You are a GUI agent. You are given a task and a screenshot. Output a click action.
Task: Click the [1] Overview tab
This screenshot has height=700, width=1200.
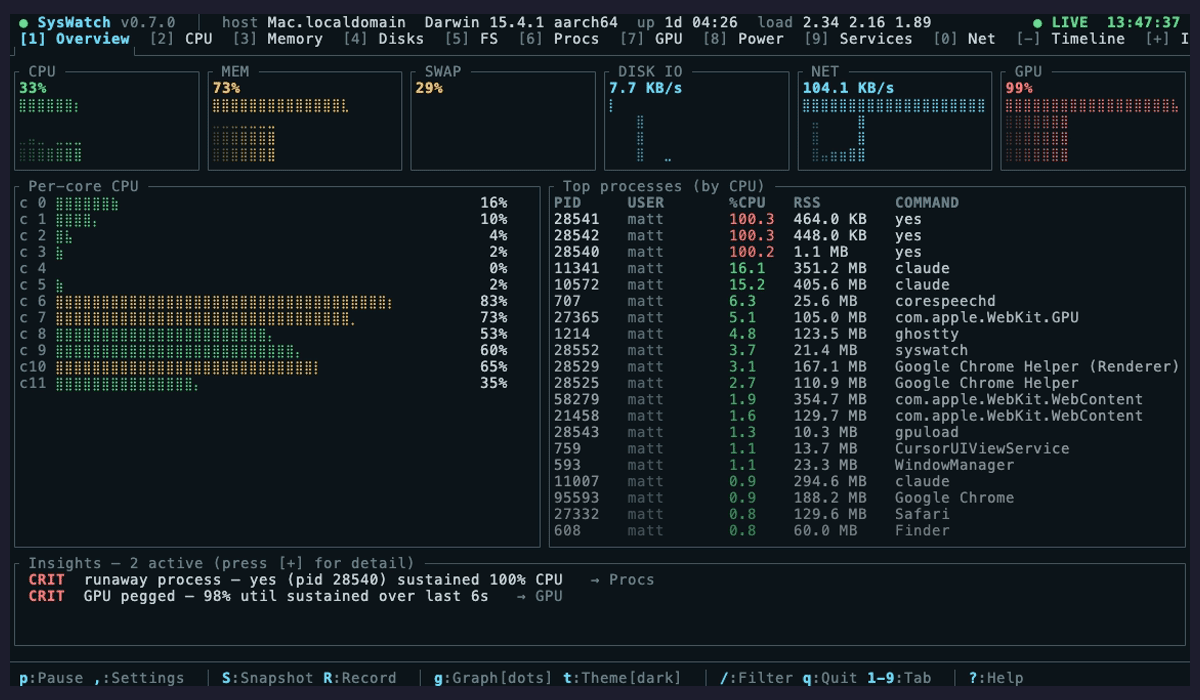click(x=75, y=39)
